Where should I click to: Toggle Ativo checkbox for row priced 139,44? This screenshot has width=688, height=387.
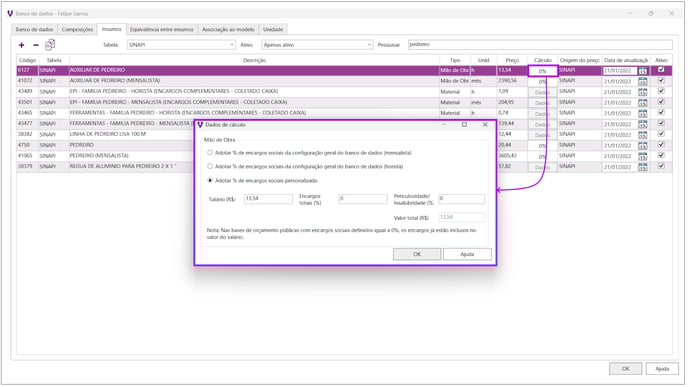(x=661, y=123)
